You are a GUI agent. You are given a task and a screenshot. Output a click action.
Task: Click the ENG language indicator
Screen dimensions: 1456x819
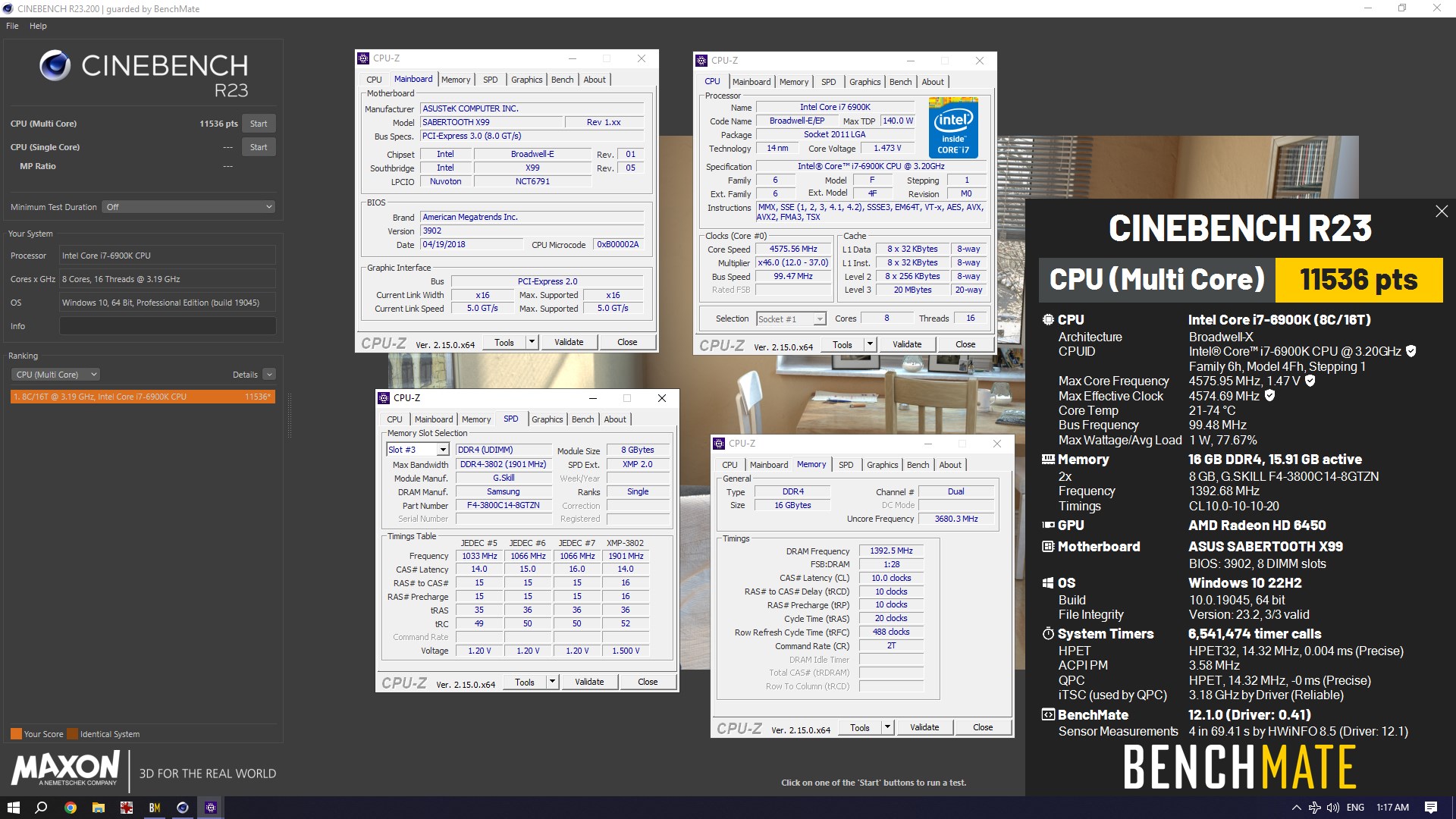click(1355, 808)
